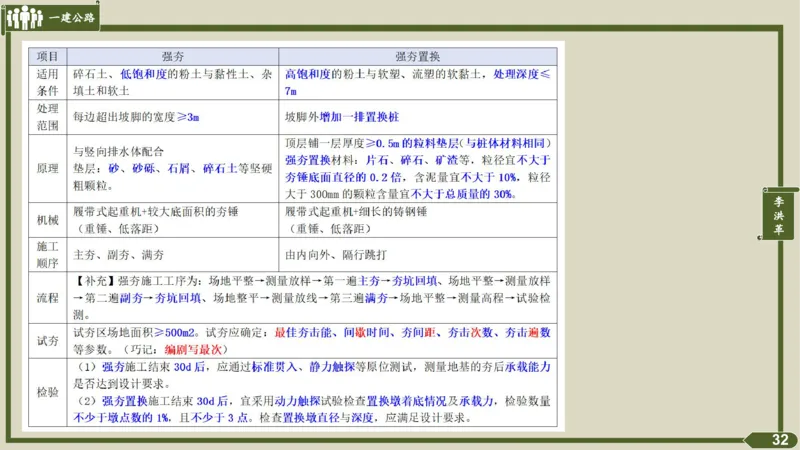Click the cell '每边超出坡脚的宽度≥3m'
Viewport: 800px width, 450px height.
pyautogui.click(x=172, y=117)
